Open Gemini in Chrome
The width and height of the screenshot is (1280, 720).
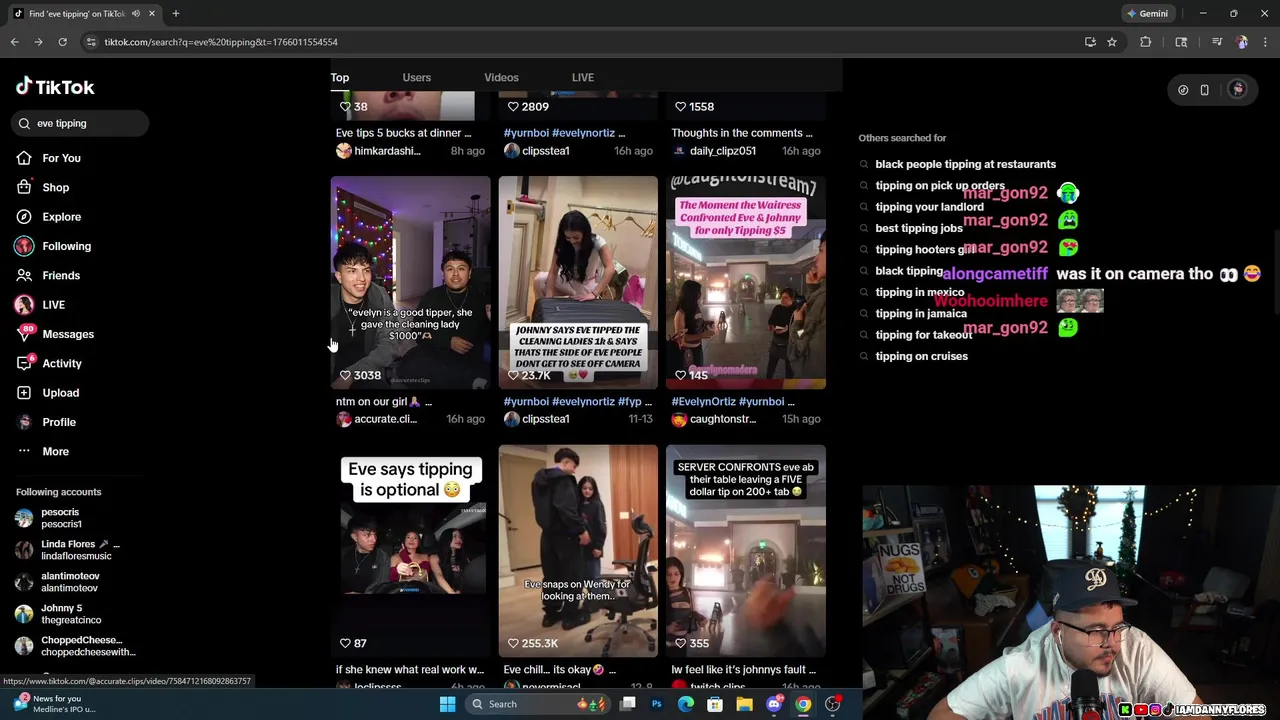(1146, 13)
